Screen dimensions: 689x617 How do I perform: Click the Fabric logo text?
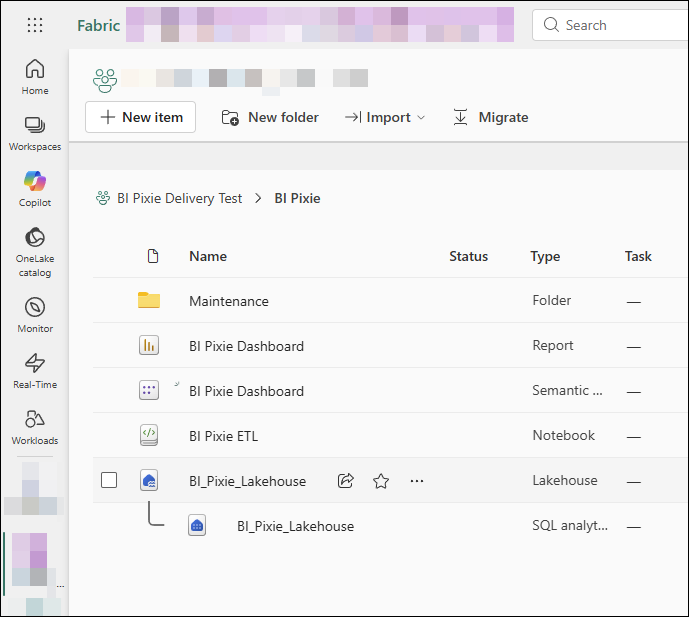point(98,25)
